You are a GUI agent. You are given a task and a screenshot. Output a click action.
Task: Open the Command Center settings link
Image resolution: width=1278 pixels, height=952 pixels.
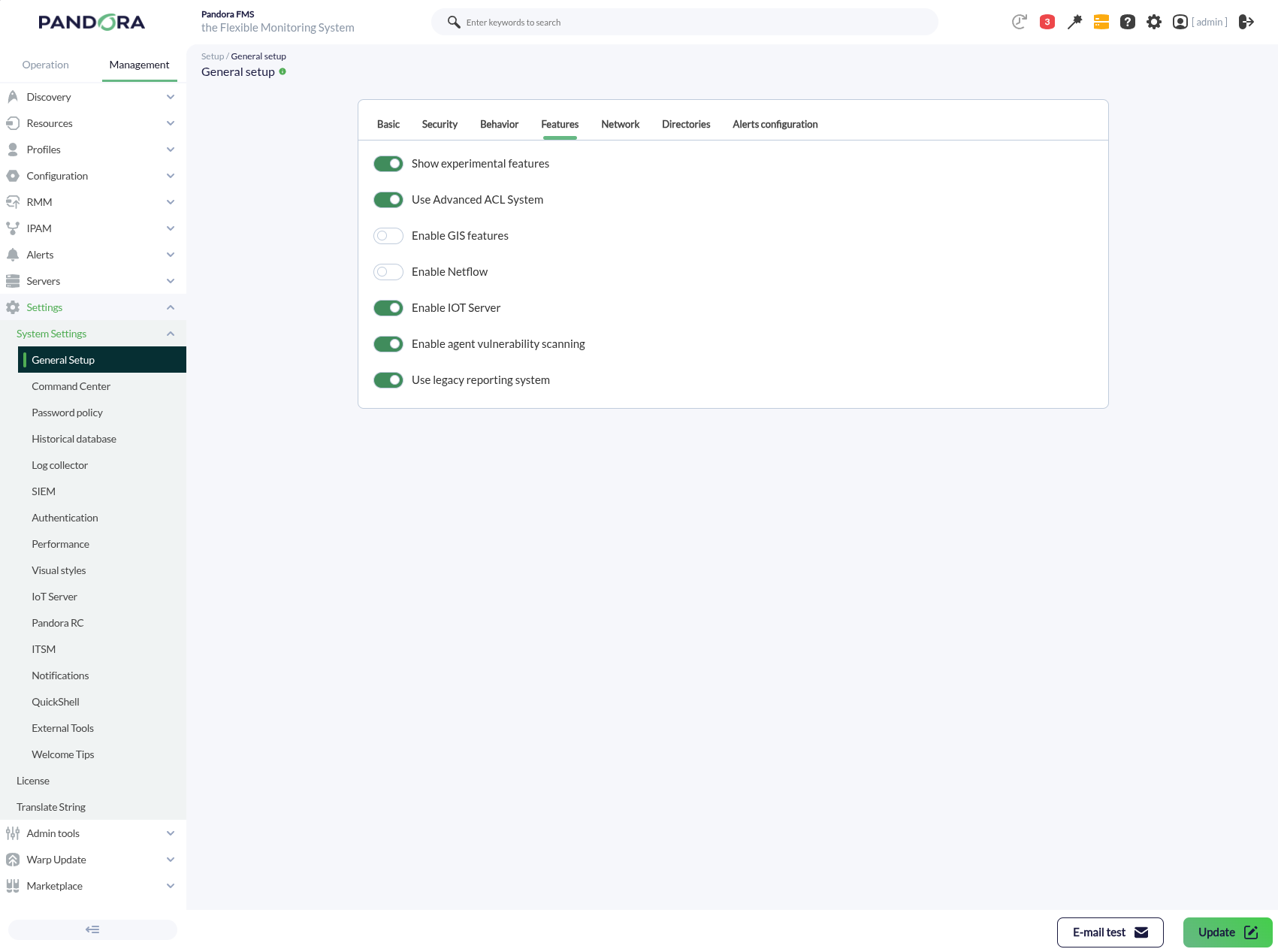click(71, 386)
